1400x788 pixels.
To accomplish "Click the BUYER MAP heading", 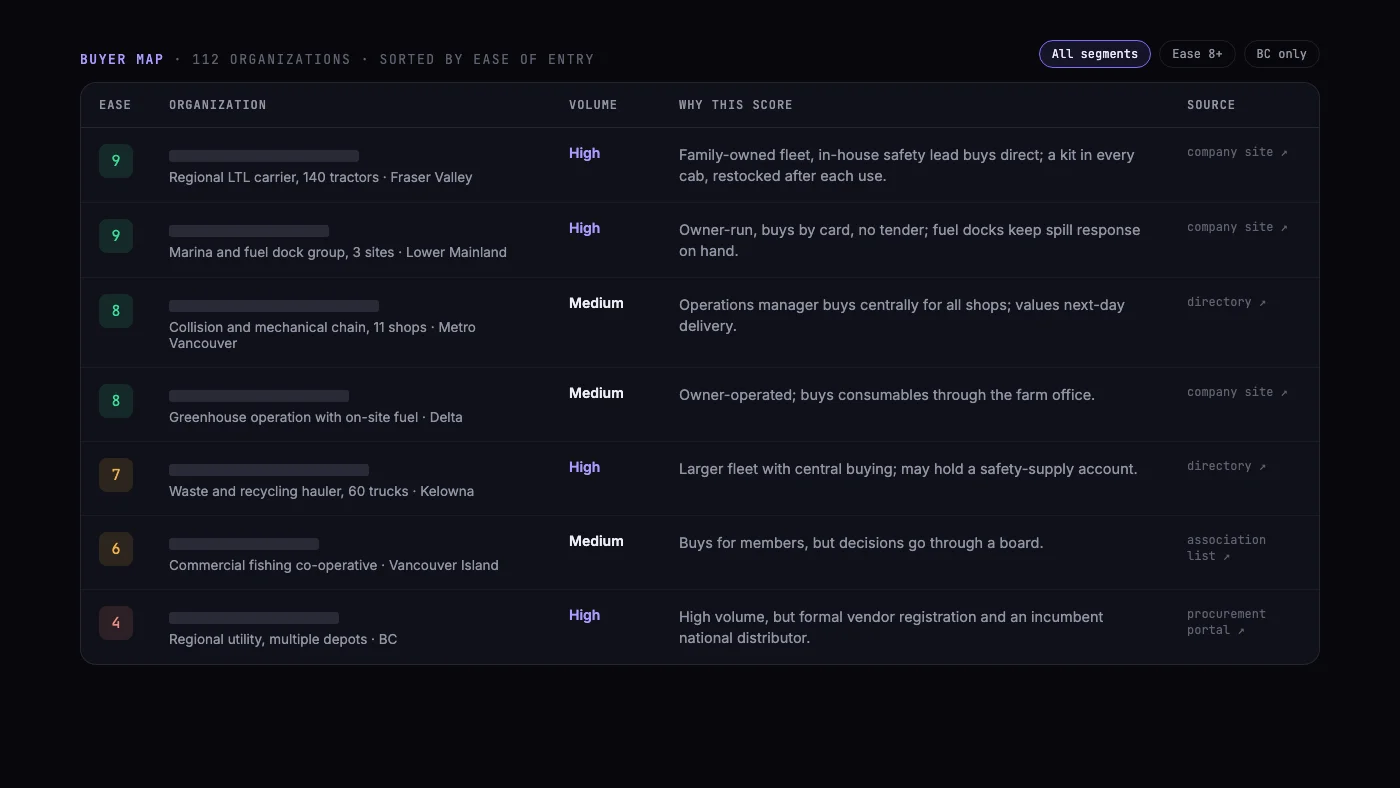I will pos(122,59).
